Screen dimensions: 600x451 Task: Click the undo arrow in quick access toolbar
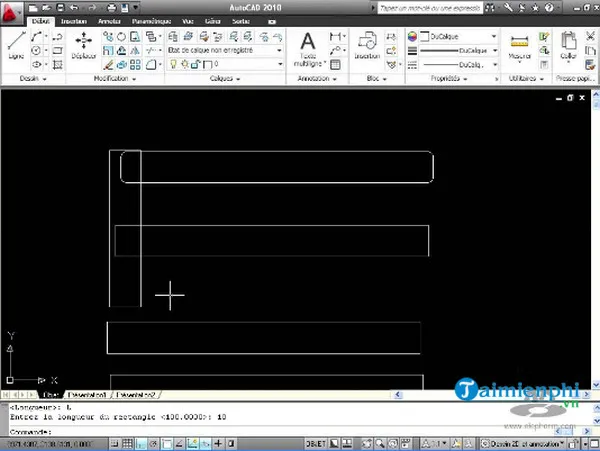pyautogui.click(x=74, y=7)
